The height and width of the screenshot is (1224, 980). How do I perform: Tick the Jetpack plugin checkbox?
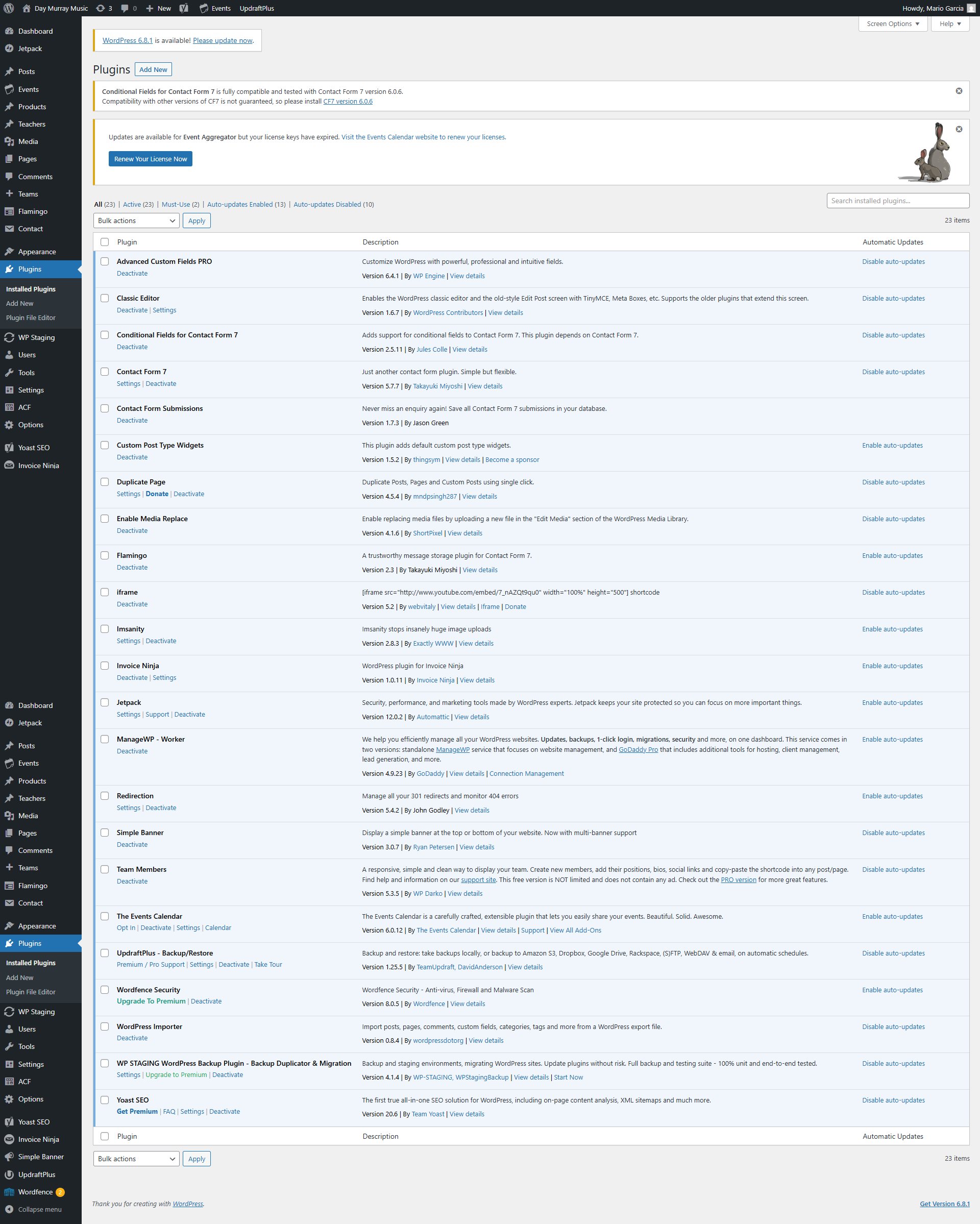point(105,702)
